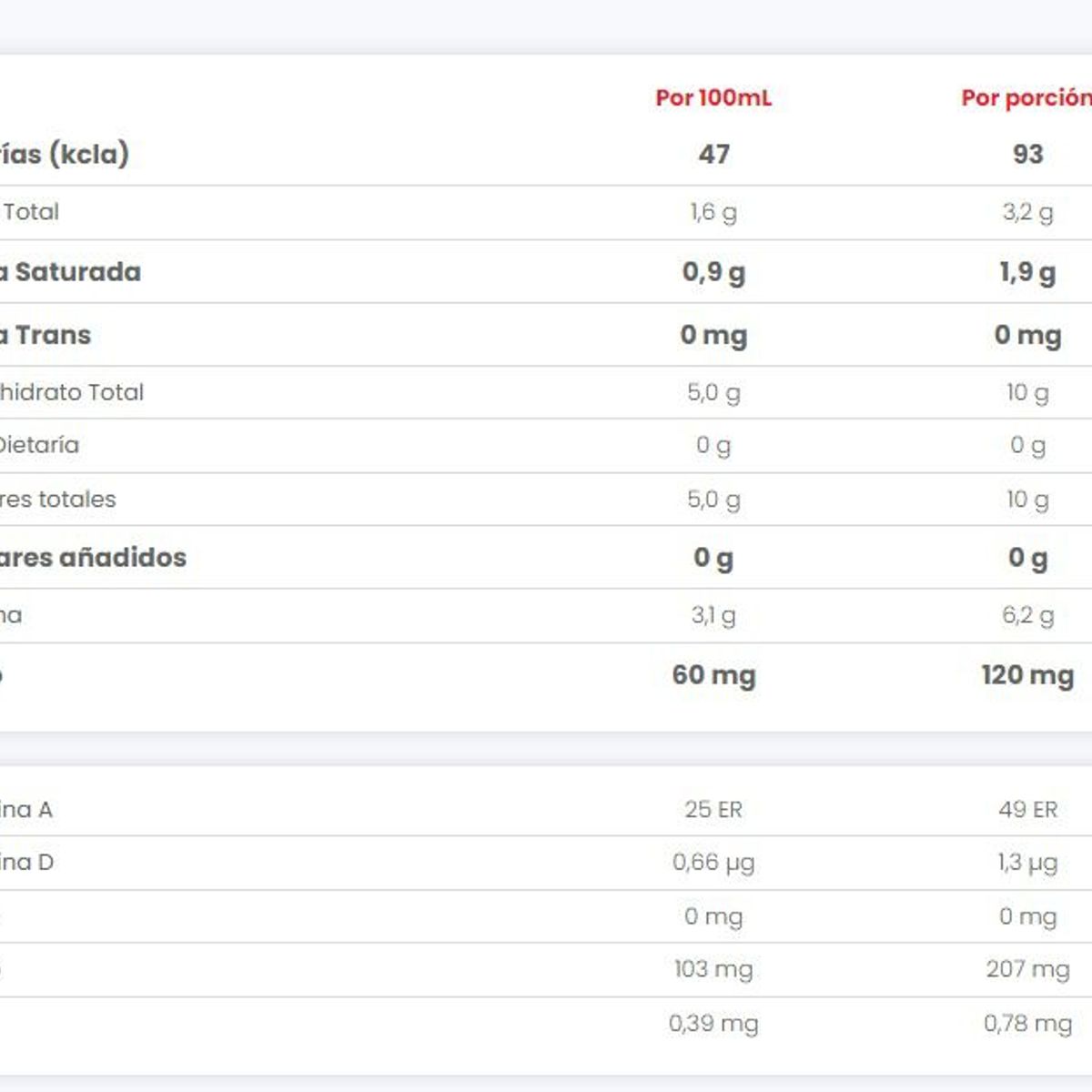
Task: Click the "Por porción" column header
Action: coord(1026,97)
